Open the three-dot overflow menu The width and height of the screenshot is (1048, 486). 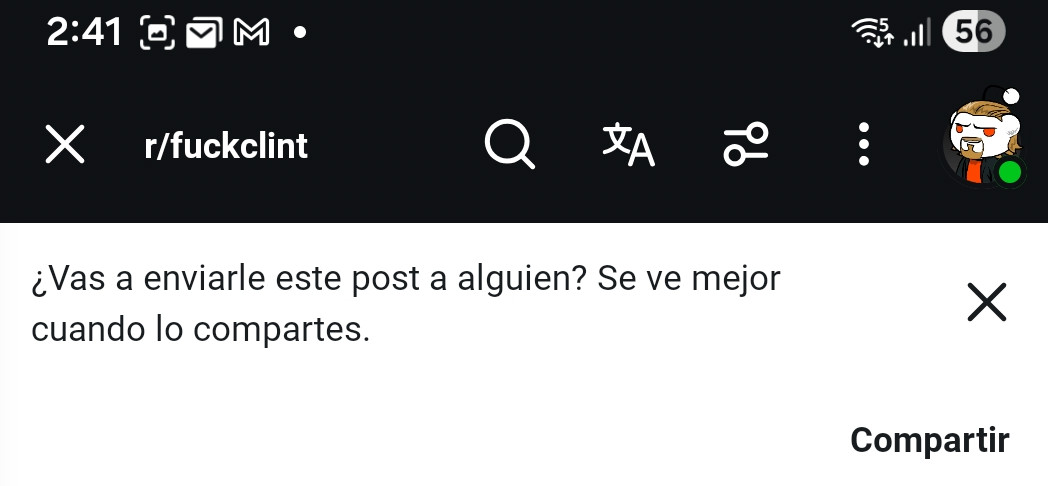point(864,144)
